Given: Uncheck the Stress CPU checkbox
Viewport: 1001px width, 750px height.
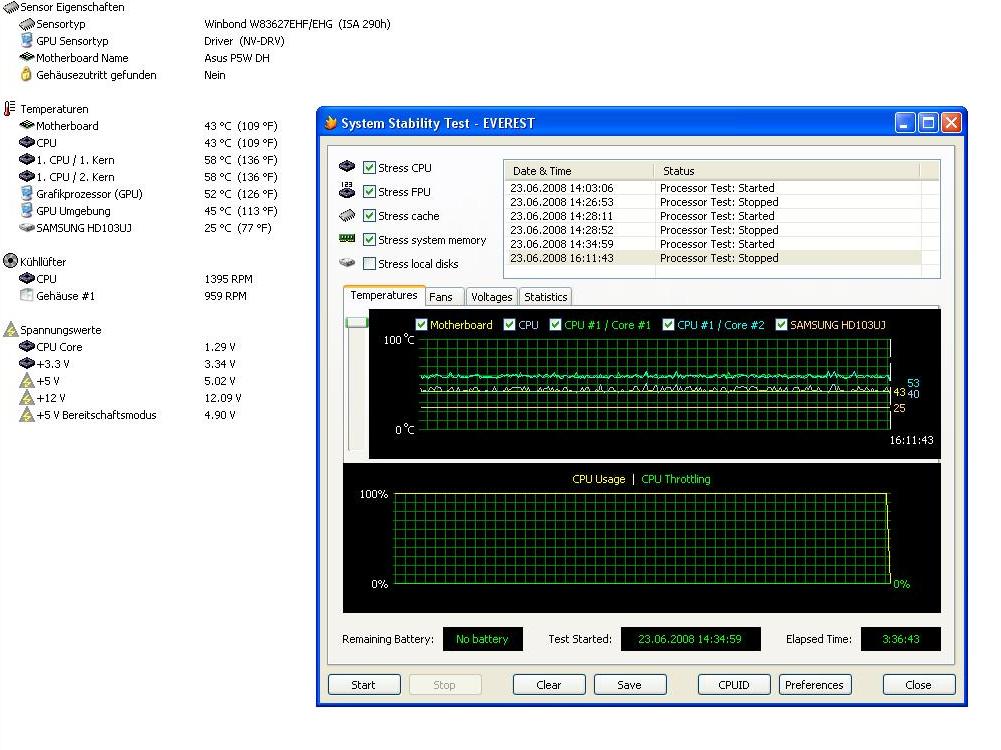Looking at the screenshot, I should (x=369, y=168).
